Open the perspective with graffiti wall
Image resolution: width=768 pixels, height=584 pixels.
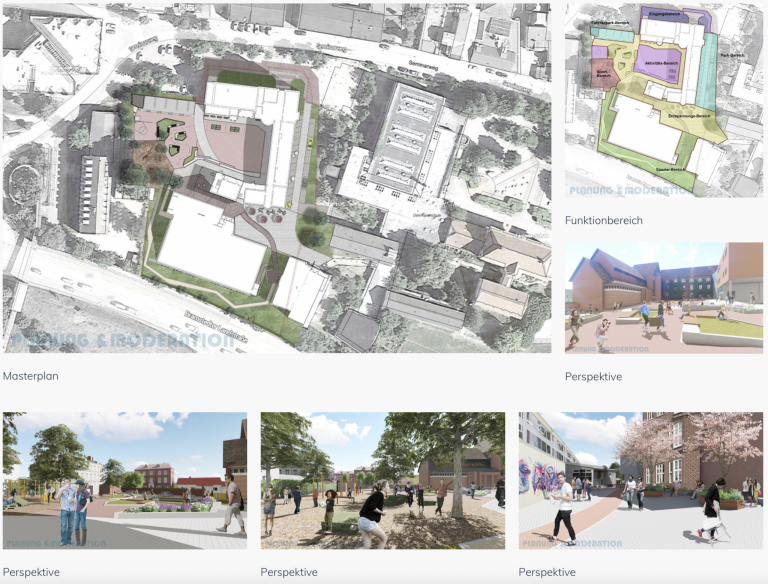pyautogui.click(x=640, y=480)
